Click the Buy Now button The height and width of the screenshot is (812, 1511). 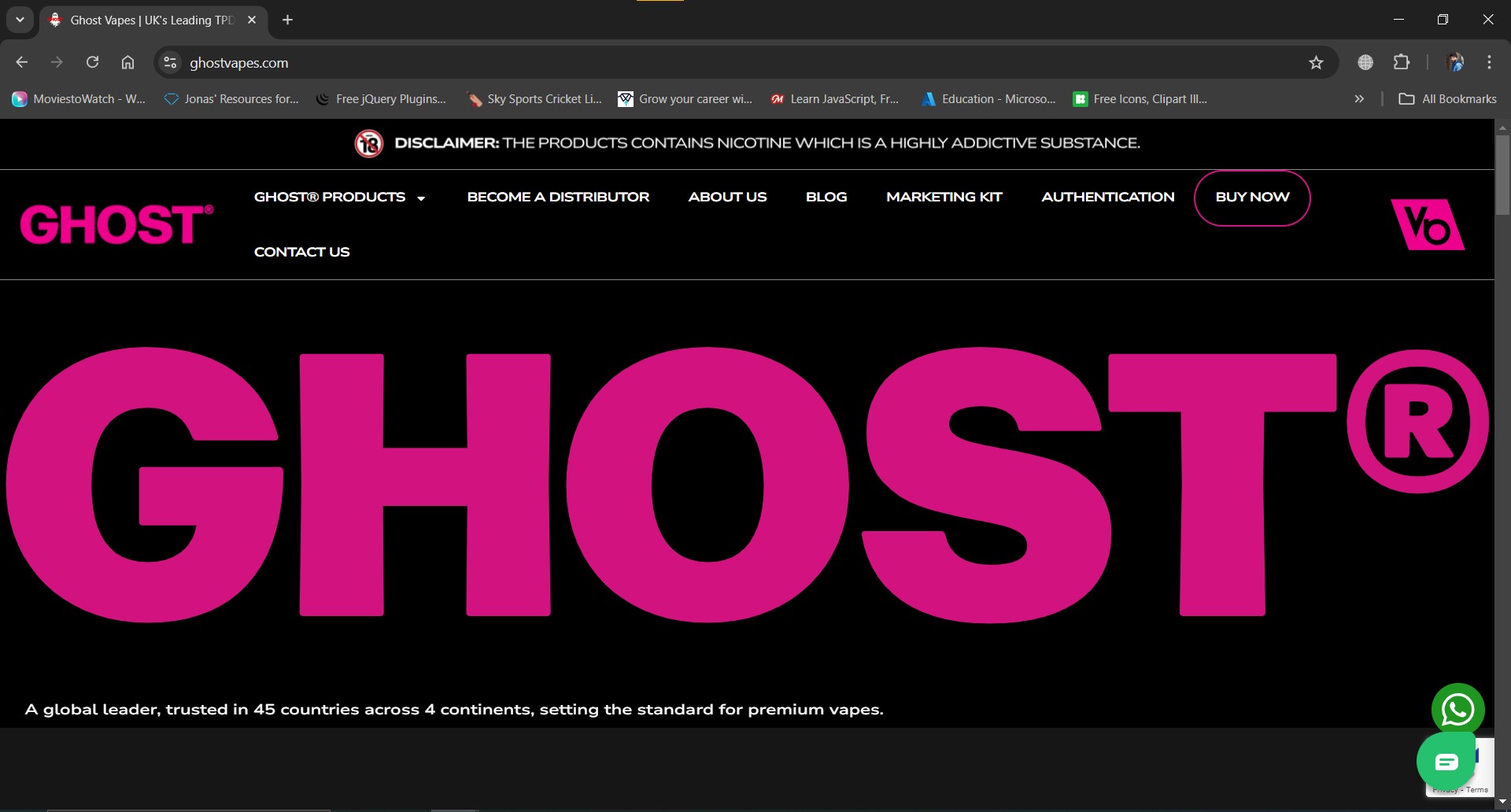(x=1252, y=197)
